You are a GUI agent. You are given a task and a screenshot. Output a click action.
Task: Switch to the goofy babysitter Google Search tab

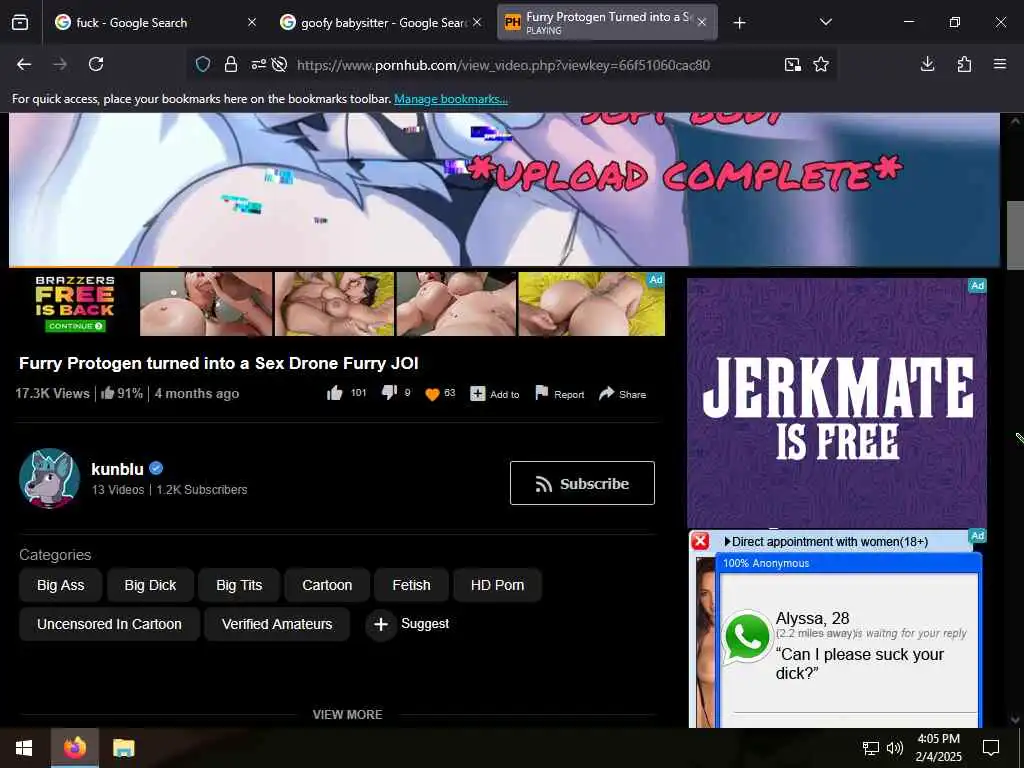(381, 22)
